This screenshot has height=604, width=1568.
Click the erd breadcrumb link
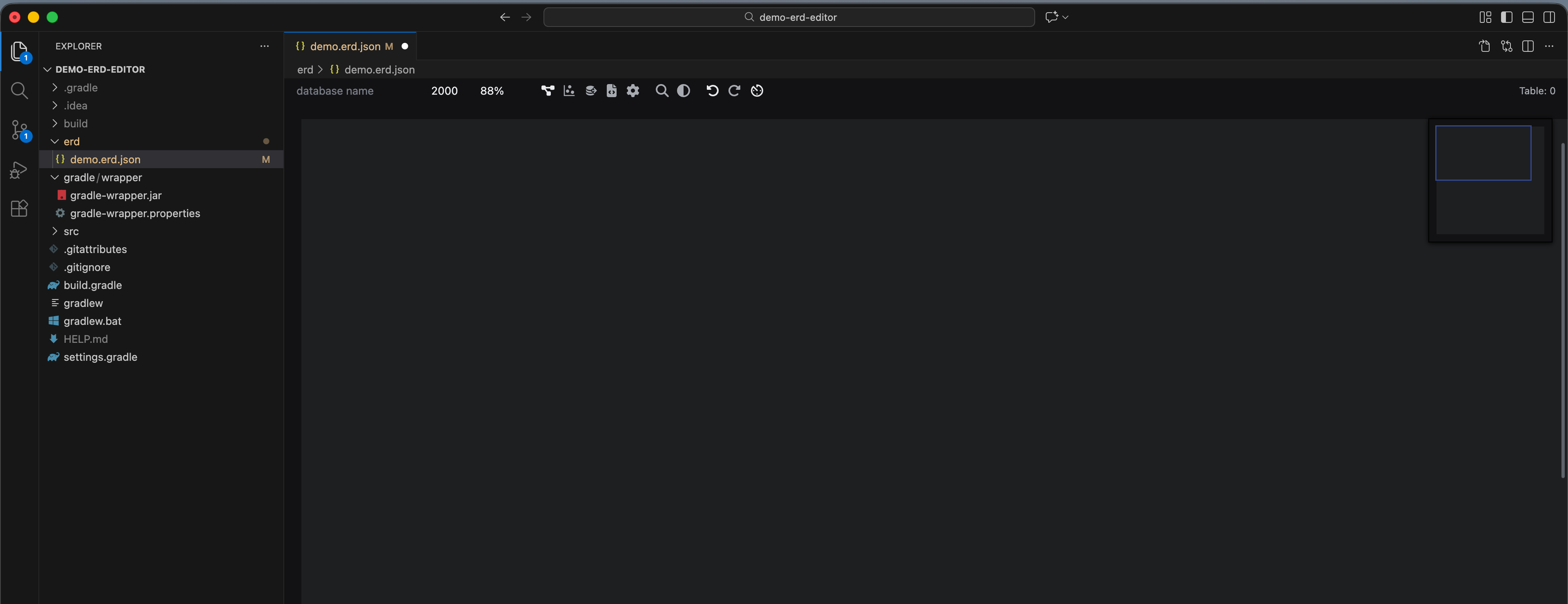[305, 69]
